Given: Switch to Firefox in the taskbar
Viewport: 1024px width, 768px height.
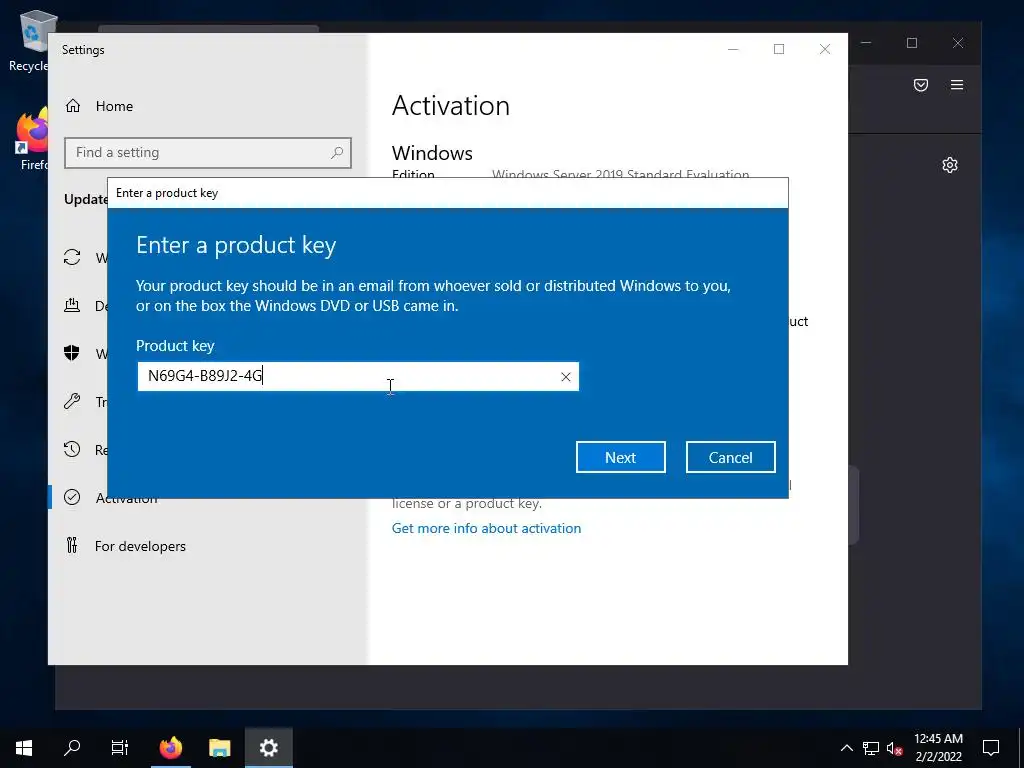Looking at the screenshot, I should coord(171,748).
